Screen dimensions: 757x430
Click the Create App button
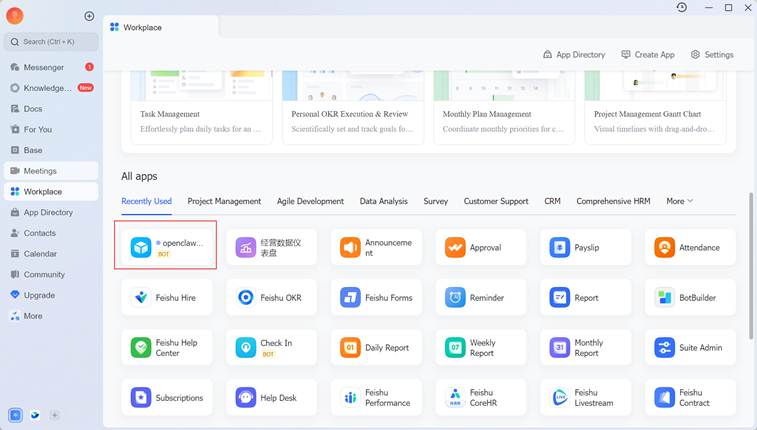648,55
